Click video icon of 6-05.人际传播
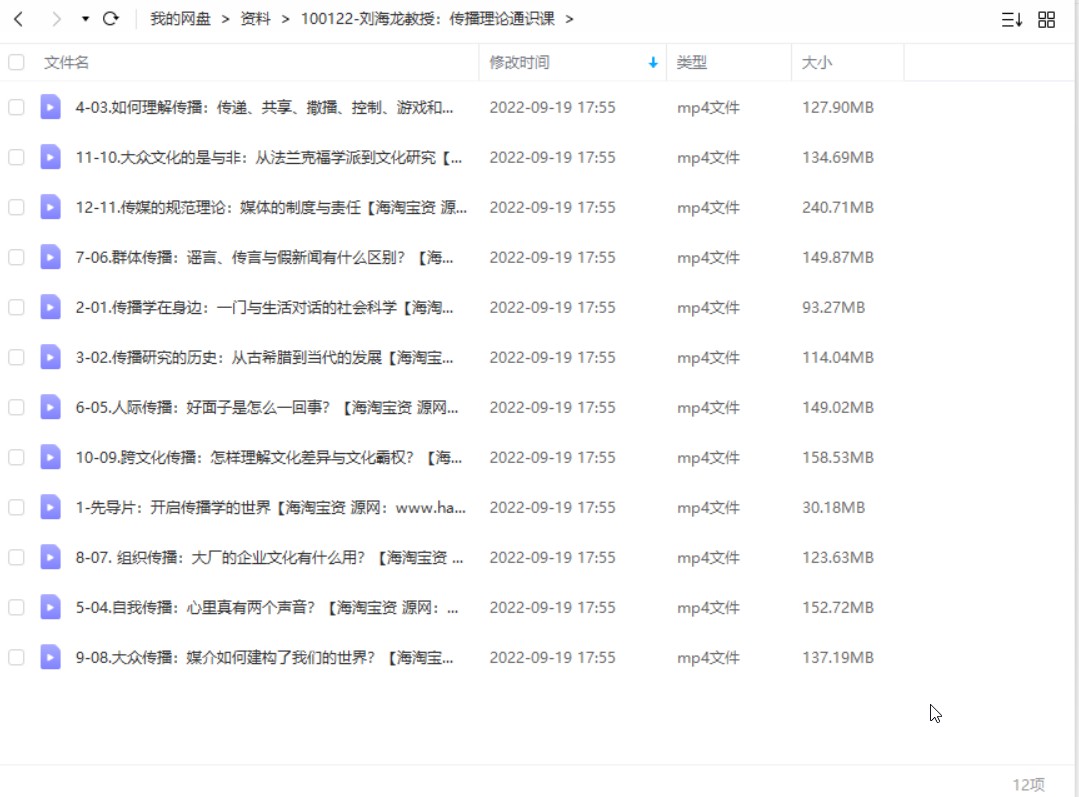Viewport: 1079px width, 797px height. [x=50, y=407]
